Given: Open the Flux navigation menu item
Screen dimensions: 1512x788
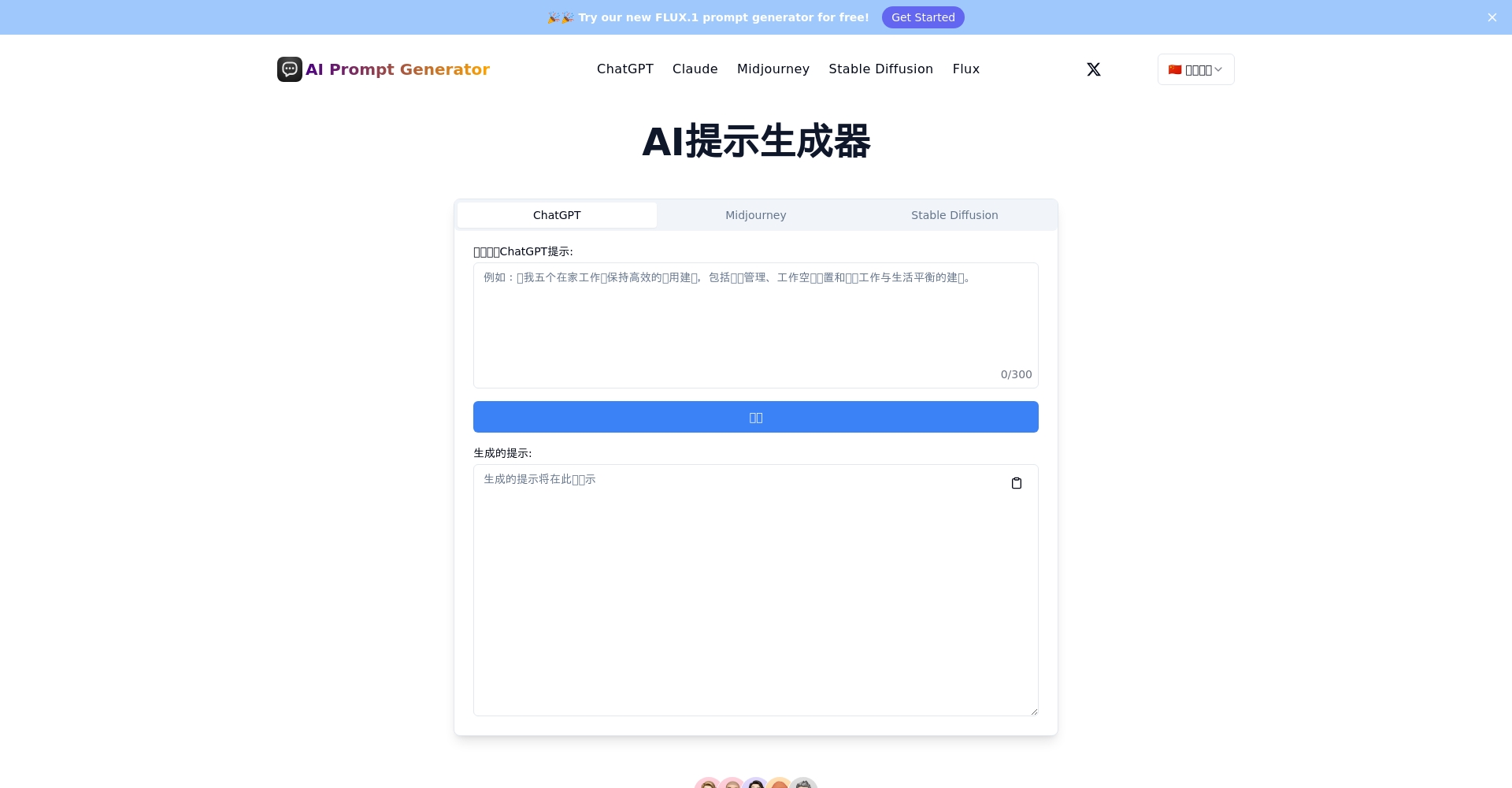Looking at the screenshot, I should click(x=966, y=69).
